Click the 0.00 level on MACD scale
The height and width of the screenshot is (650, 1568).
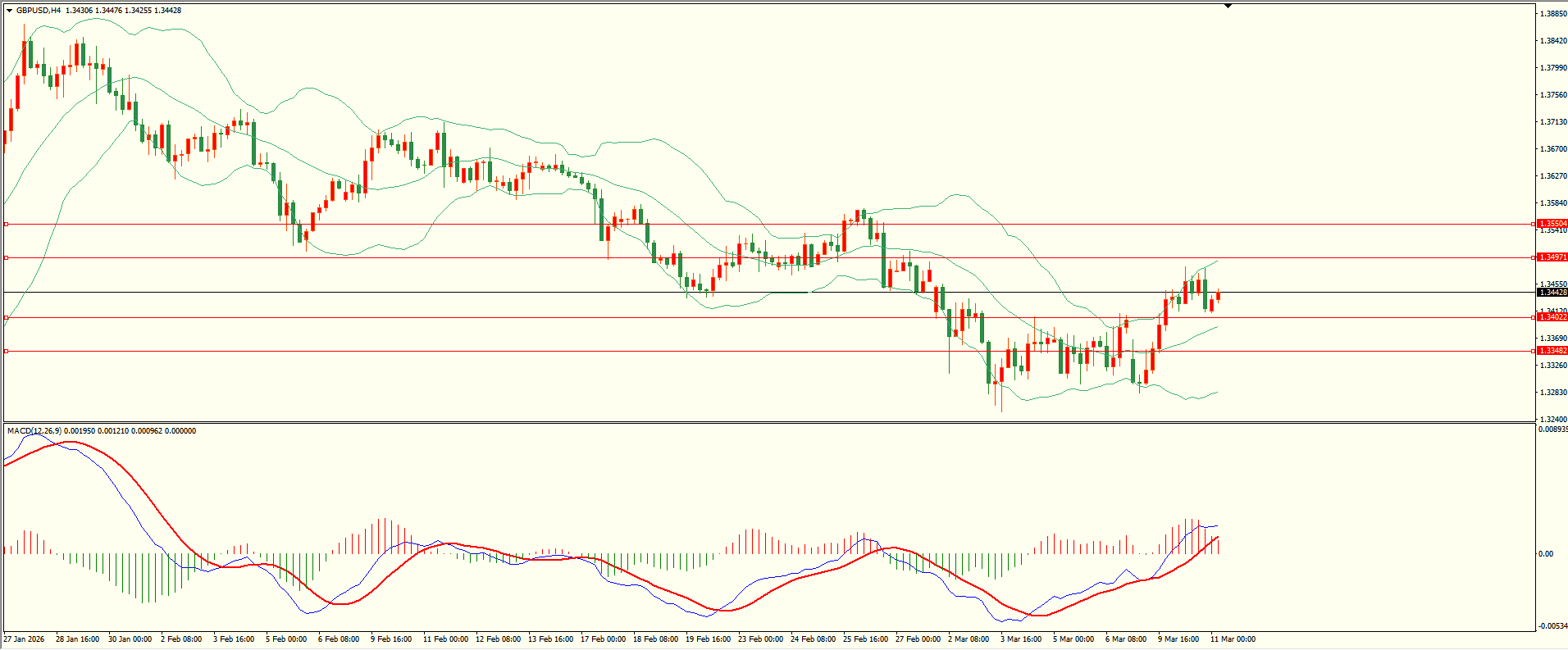click(x=1545, y=554)
